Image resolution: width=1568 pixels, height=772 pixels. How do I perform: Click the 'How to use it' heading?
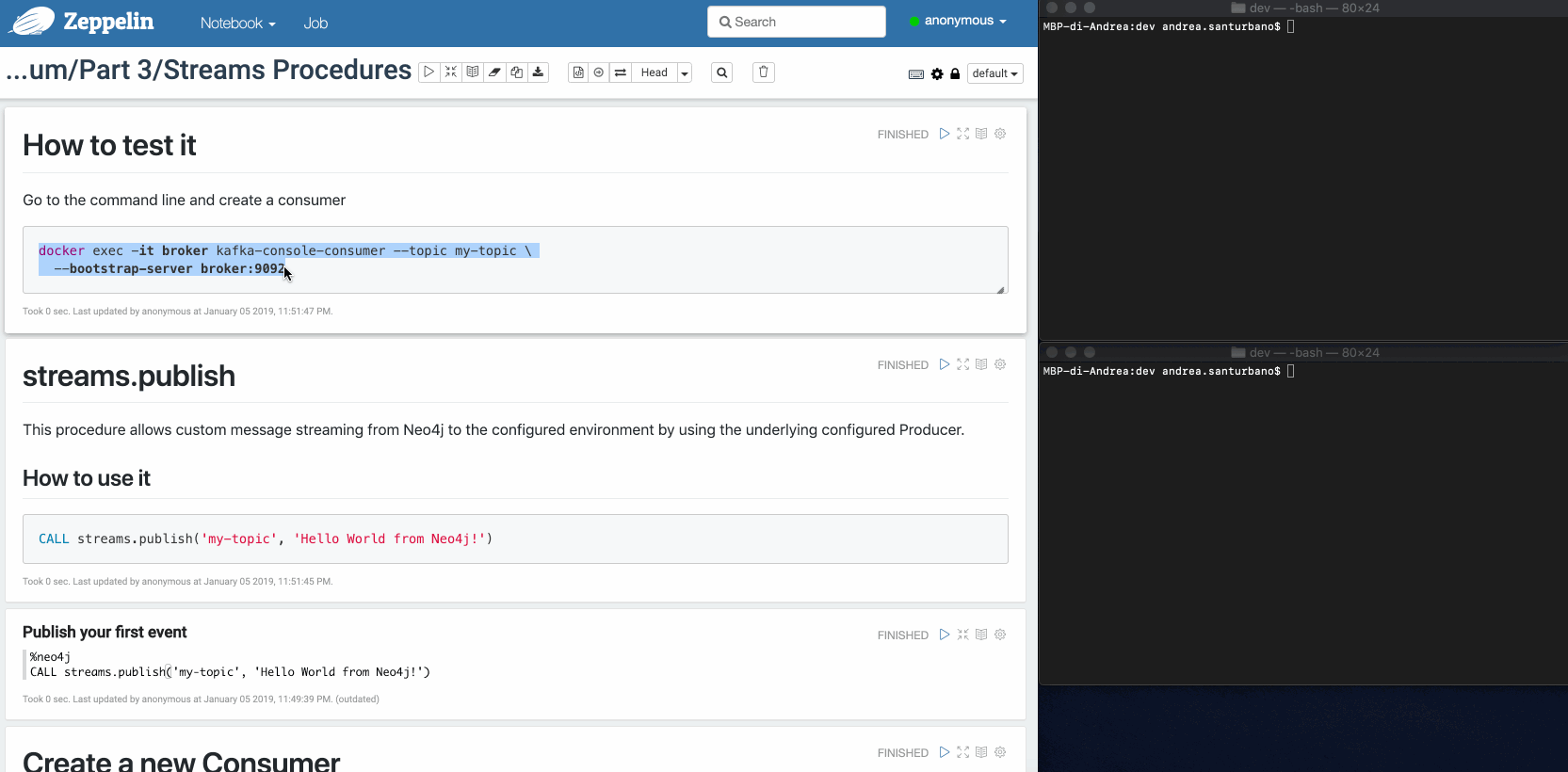point(87,478)
